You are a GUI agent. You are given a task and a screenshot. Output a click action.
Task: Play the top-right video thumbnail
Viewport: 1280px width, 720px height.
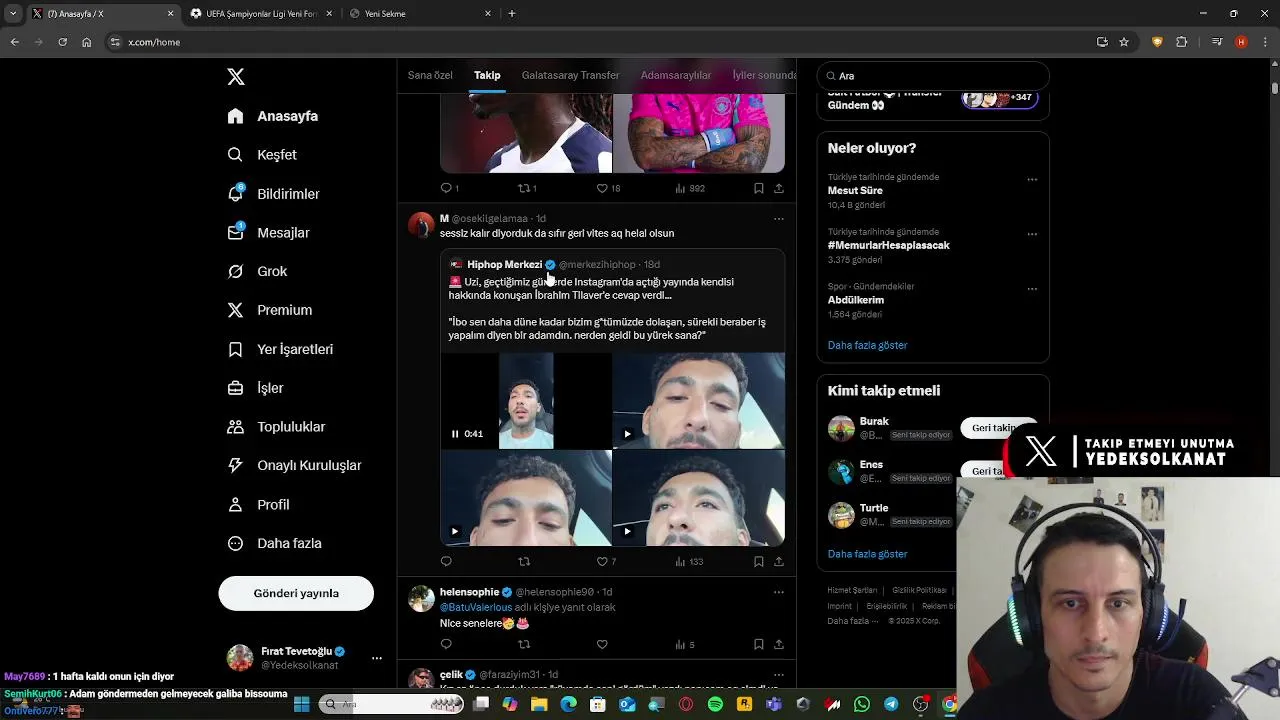(x=627, y=434)
